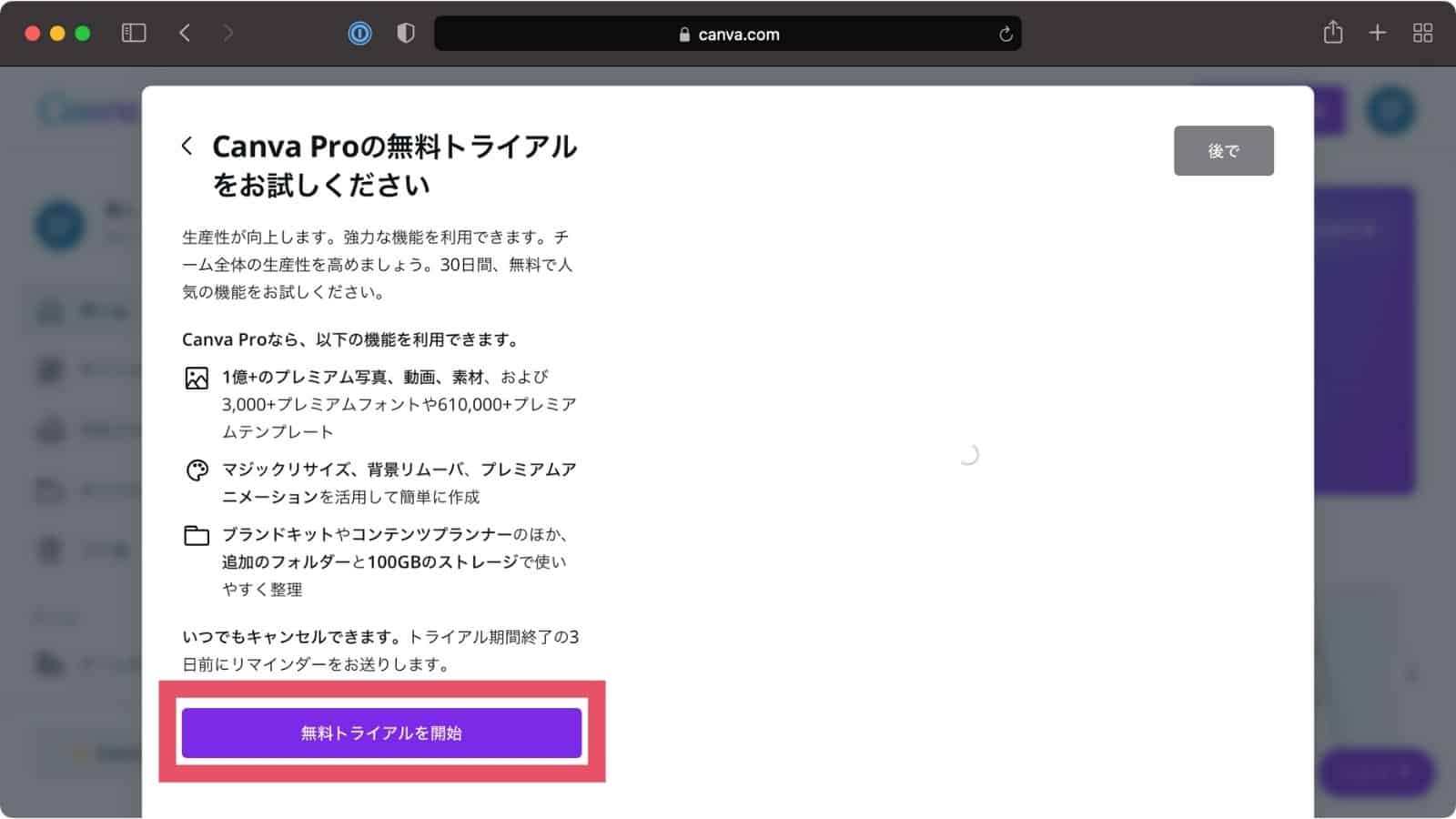The width and height of the screenshot is (1456, 819).
Task: Dismiss the dialog with the 後で button
Action: click(1223, 151)
